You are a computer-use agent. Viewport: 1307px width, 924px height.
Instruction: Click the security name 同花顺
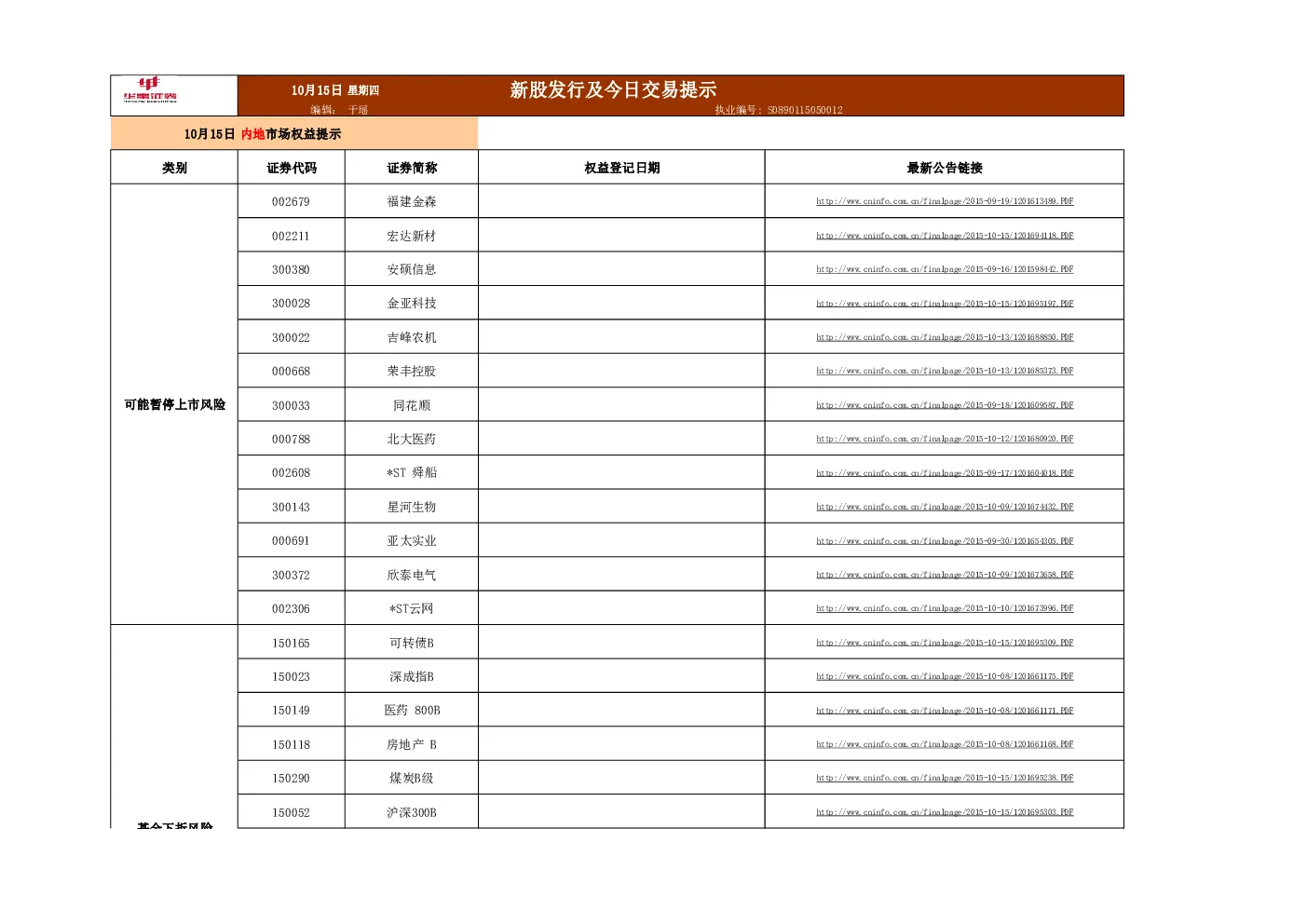(x=412, y=405)
